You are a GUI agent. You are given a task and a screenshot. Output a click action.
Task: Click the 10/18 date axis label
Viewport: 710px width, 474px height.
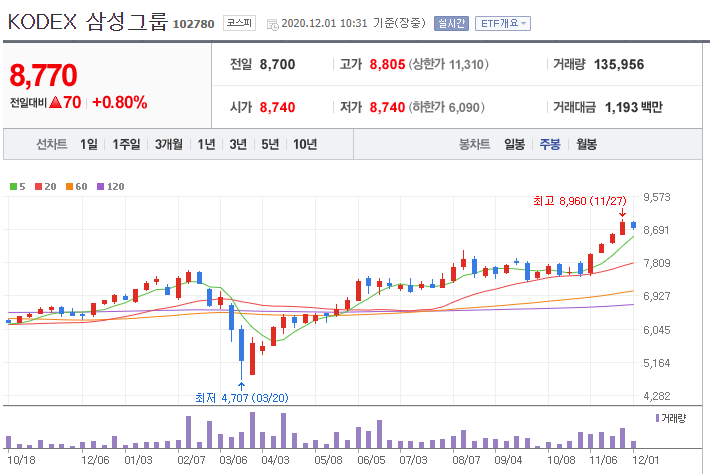click(x=21, y=460)
